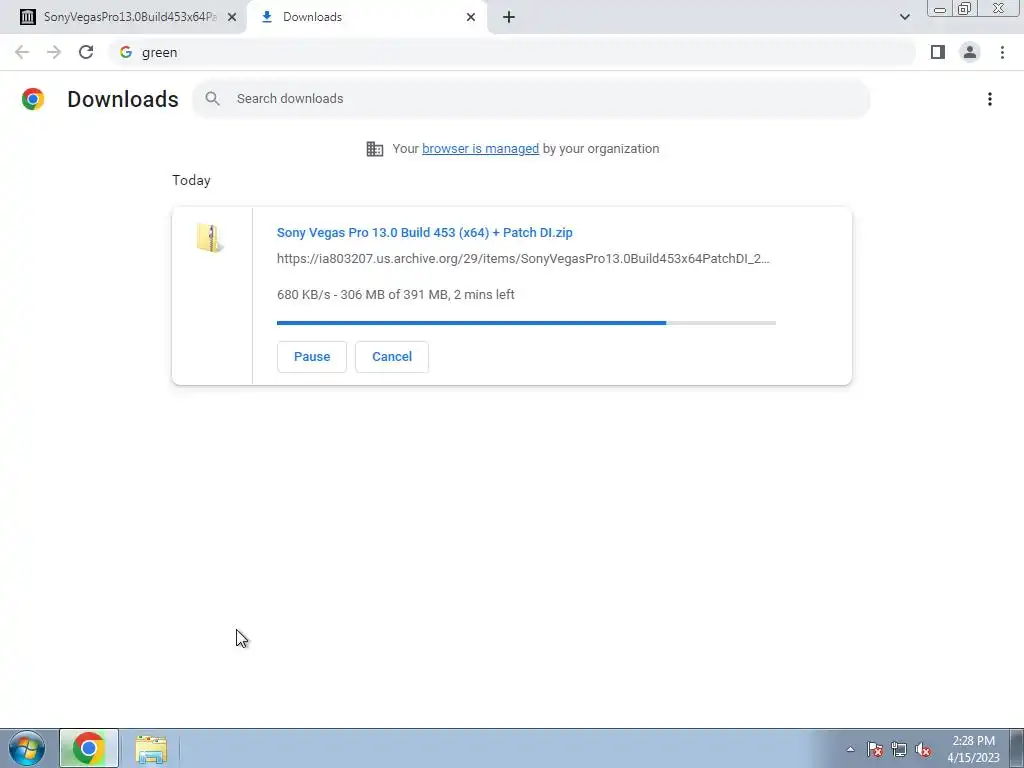Go forward with the browser forward arrow

tap(54, 52)
